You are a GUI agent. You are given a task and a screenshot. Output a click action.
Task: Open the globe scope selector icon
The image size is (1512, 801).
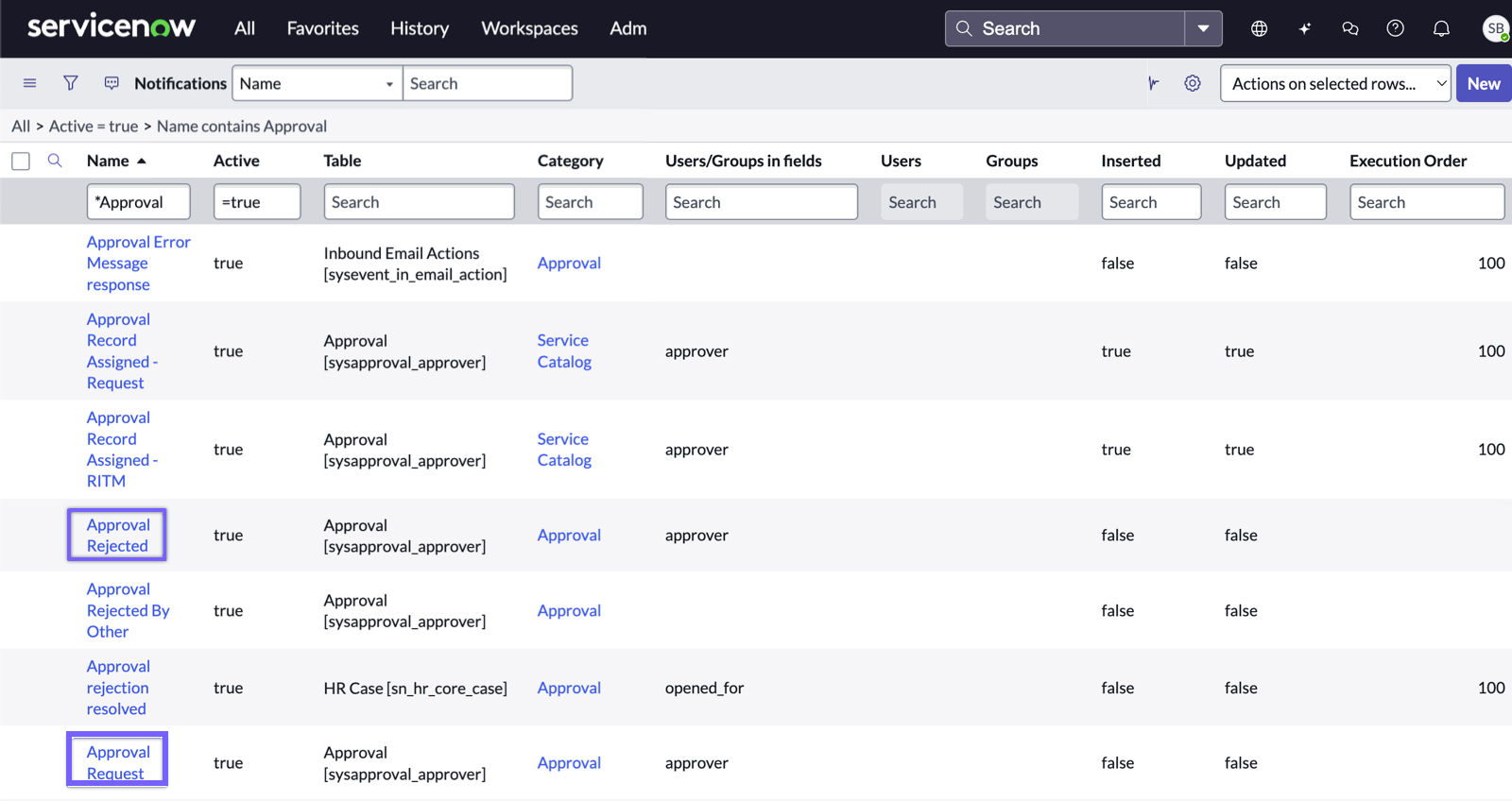tap(1259, 28)
